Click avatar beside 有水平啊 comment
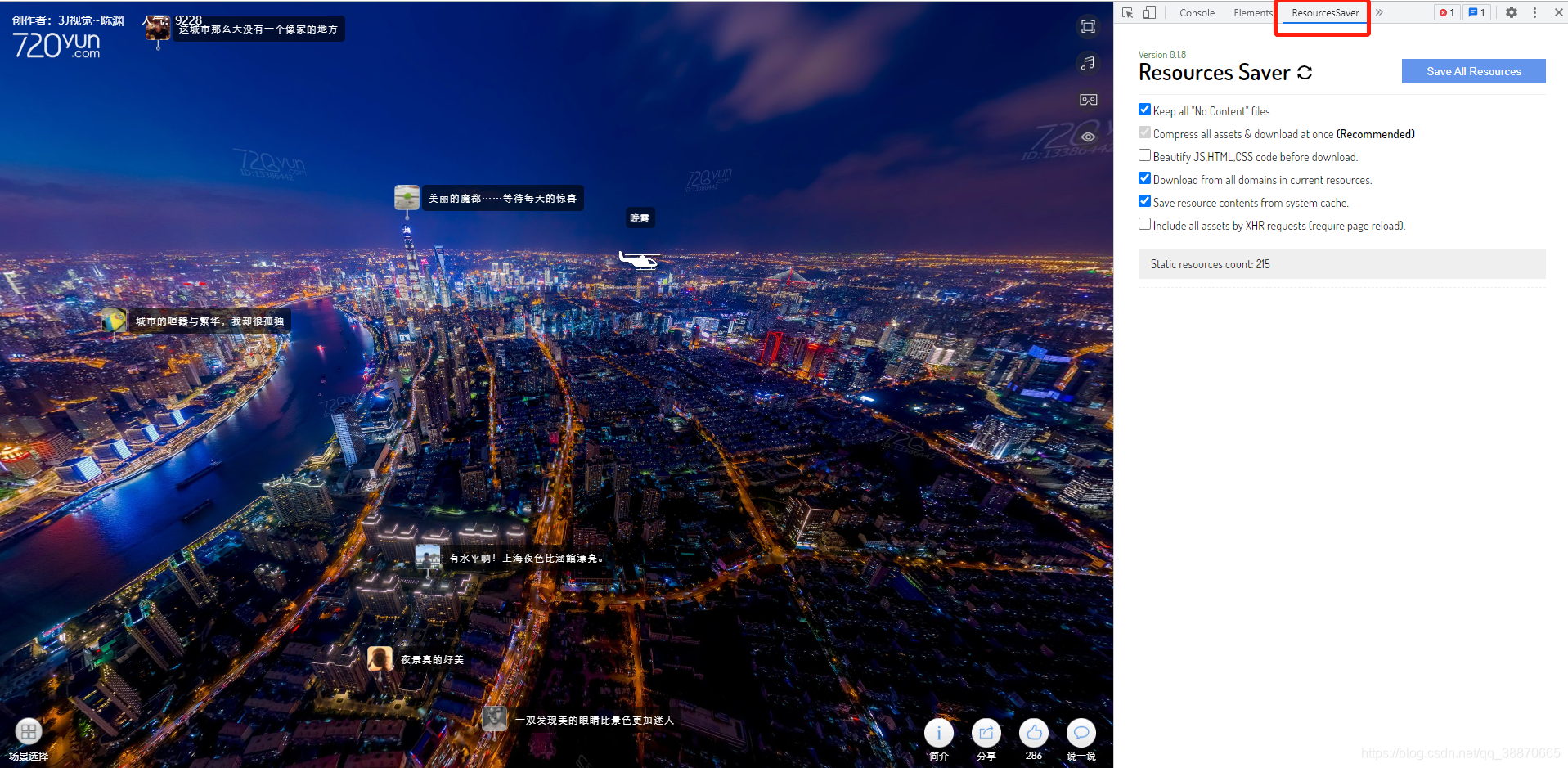This screenshot has width=1568, height=768. coord(428,557)
